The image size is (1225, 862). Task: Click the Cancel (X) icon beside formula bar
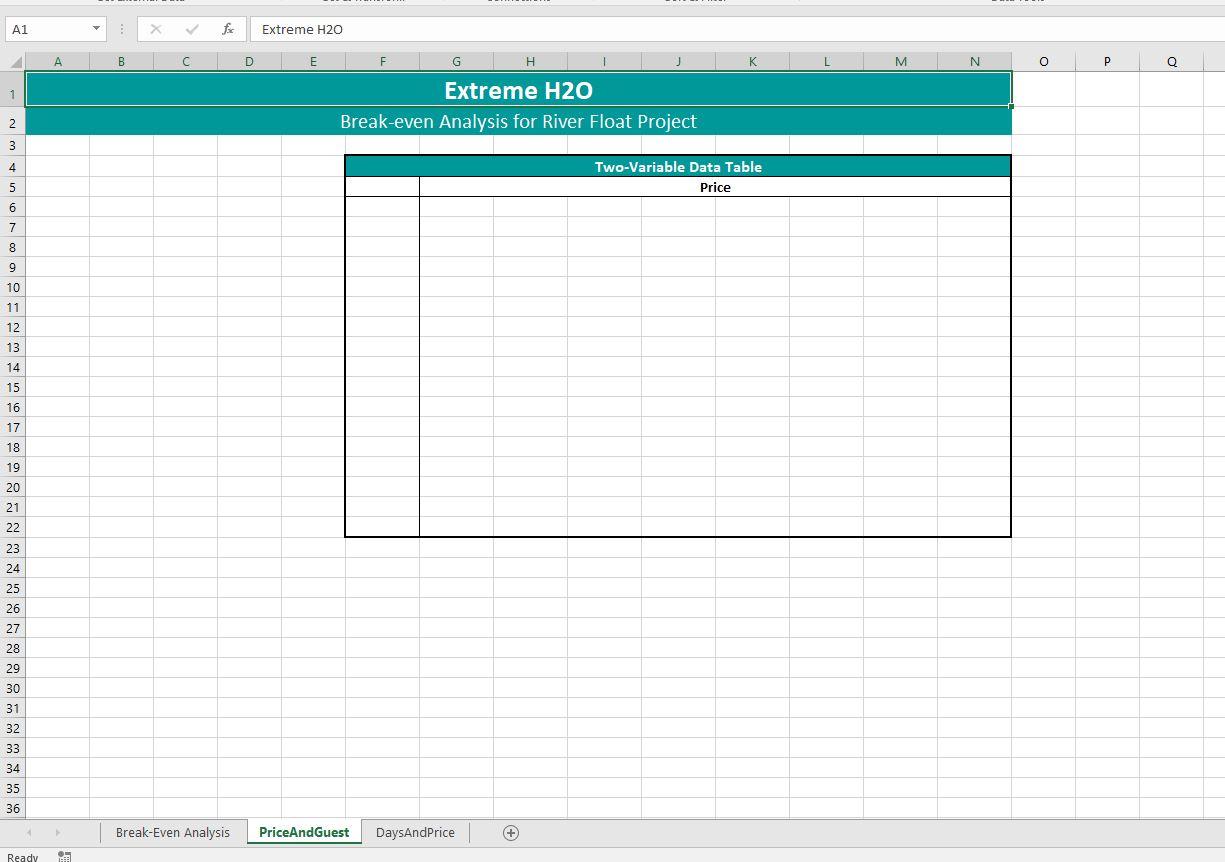[155, 29]
